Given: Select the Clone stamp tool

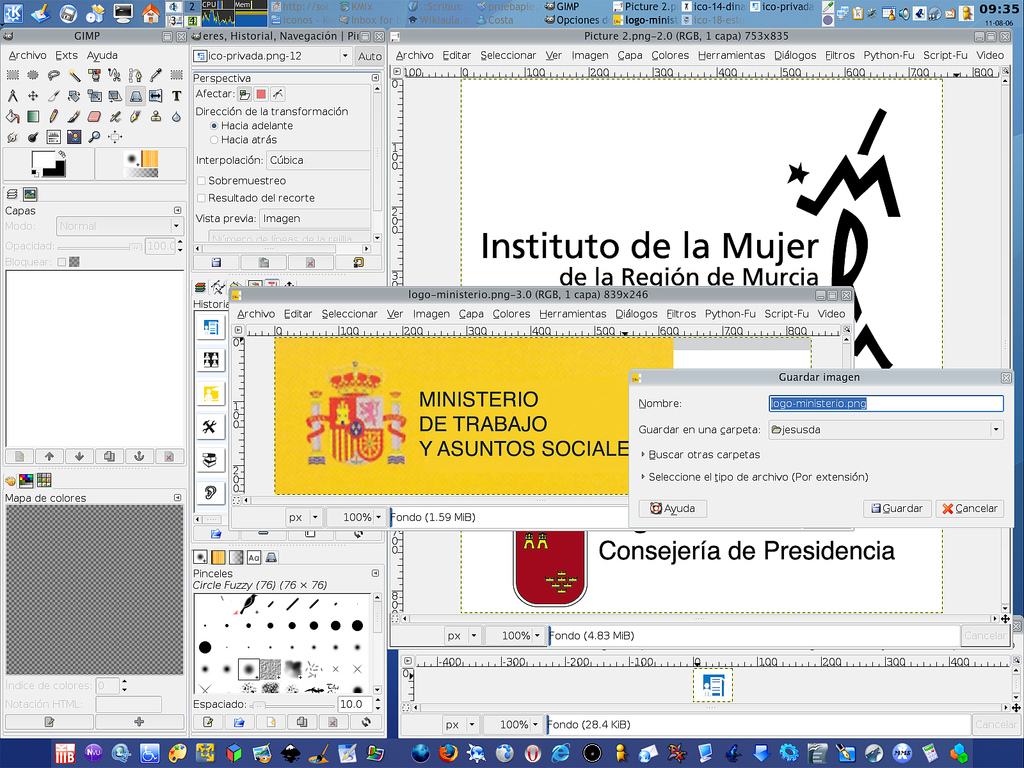Looking at the screenshot, I should click(155, 117).
